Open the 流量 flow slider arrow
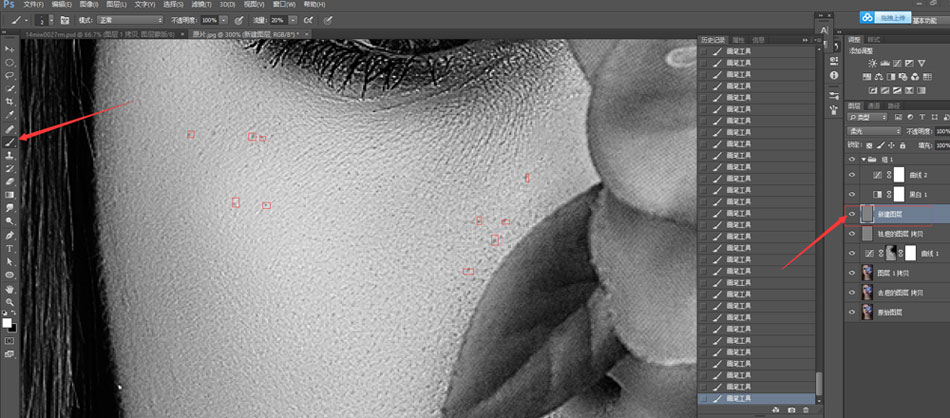Viewport: 950px width, 418px height. [x=294, y=20]
